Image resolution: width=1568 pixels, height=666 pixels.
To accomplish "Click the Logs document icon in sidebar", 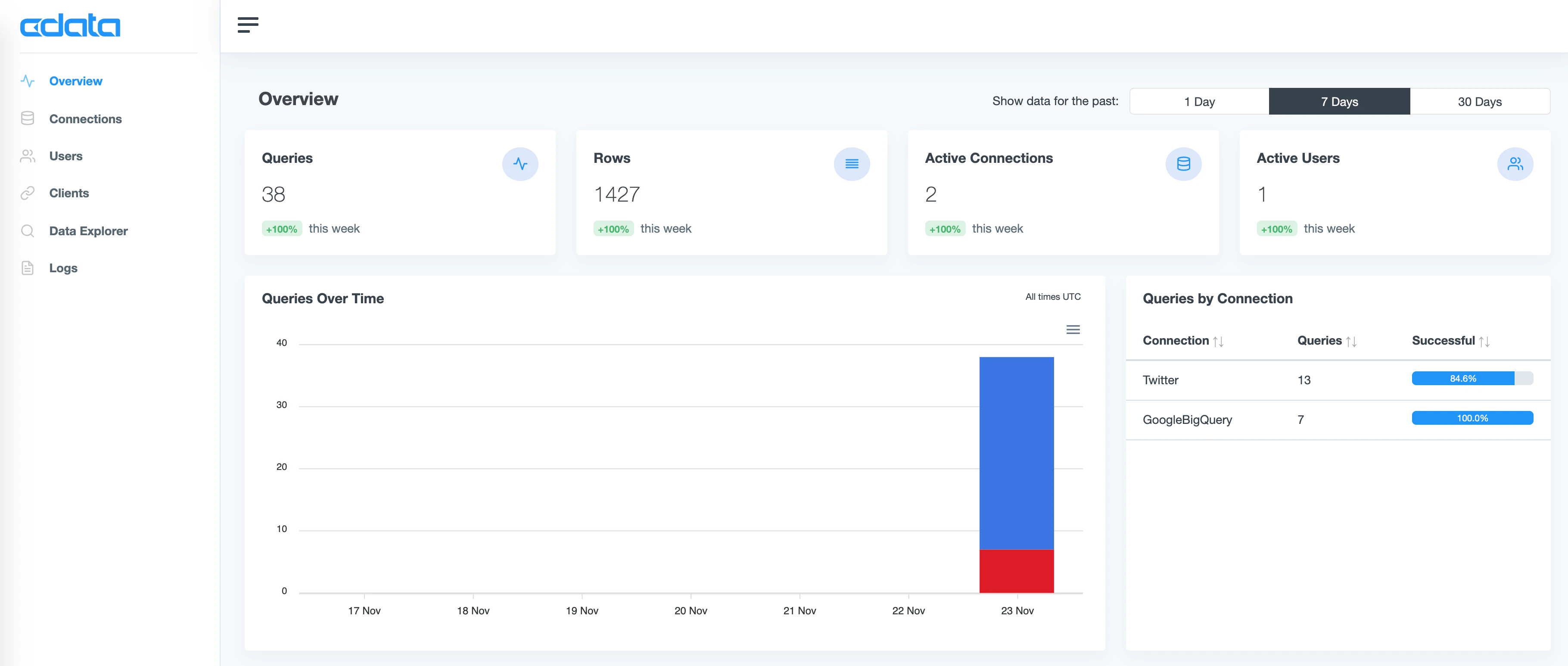I will [x=28, y=268].
